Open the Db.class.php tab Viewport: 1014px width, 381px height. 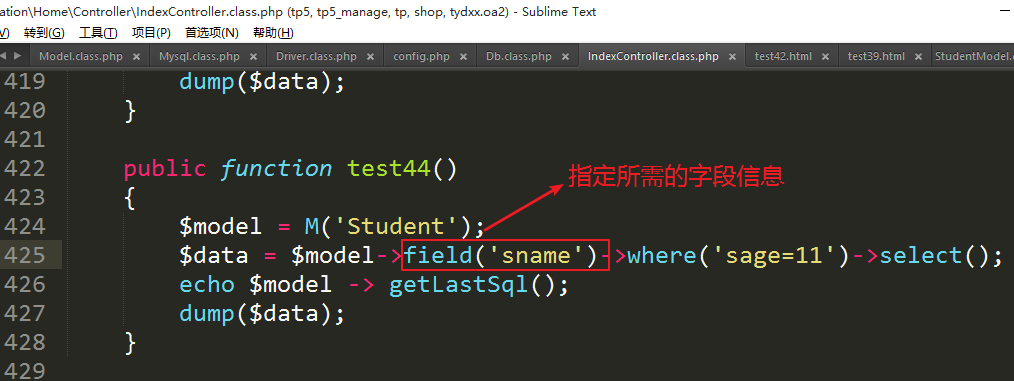[519, 57]
